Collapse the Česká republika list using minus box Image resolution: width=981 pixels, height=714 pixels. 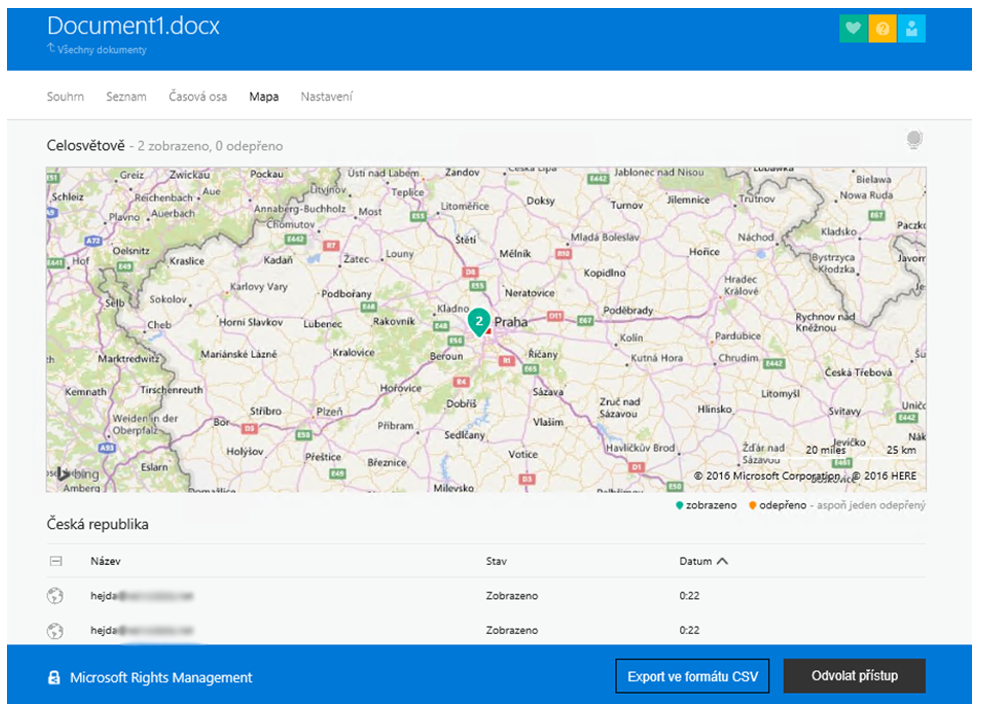click(56, 561)
